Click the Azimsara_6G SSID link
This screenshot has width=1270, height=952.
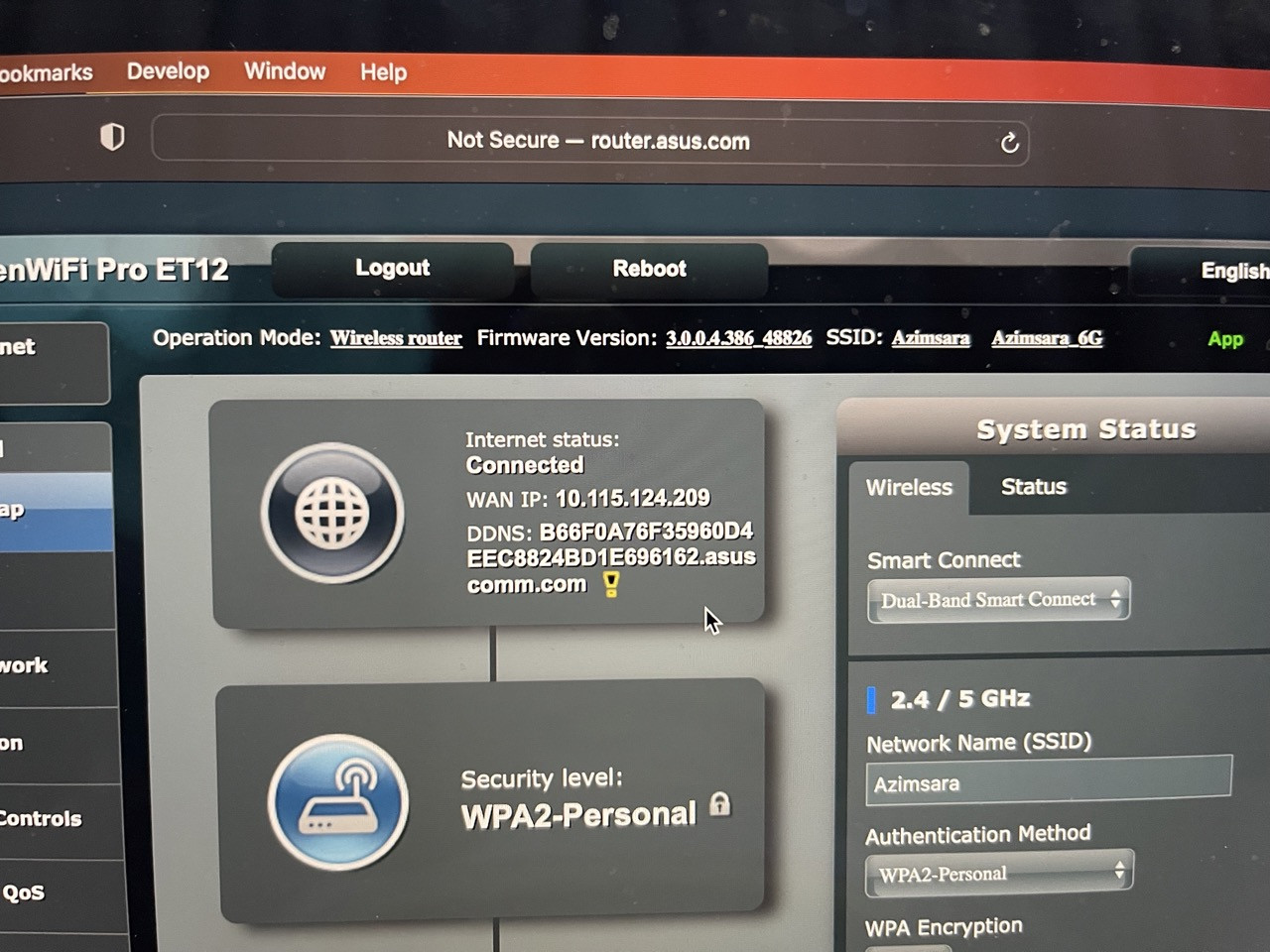pos(1047,338)
